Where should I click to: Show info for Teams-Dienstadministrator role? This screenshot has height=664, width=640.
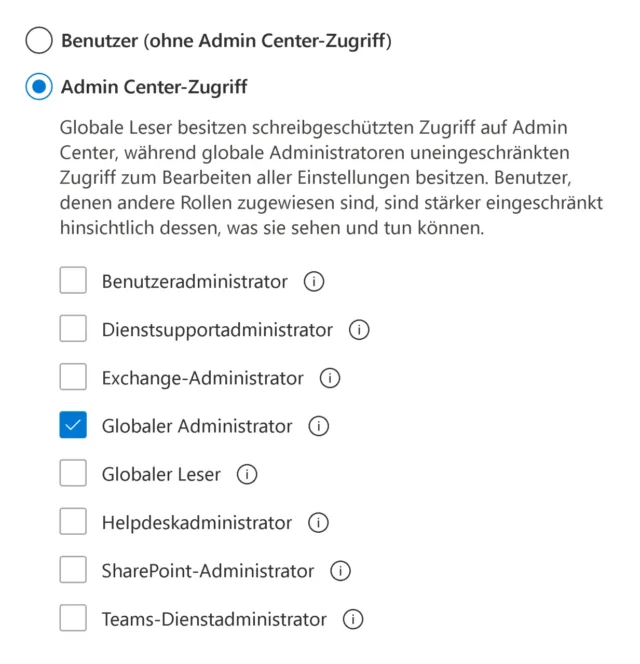(x=353, y=620)
